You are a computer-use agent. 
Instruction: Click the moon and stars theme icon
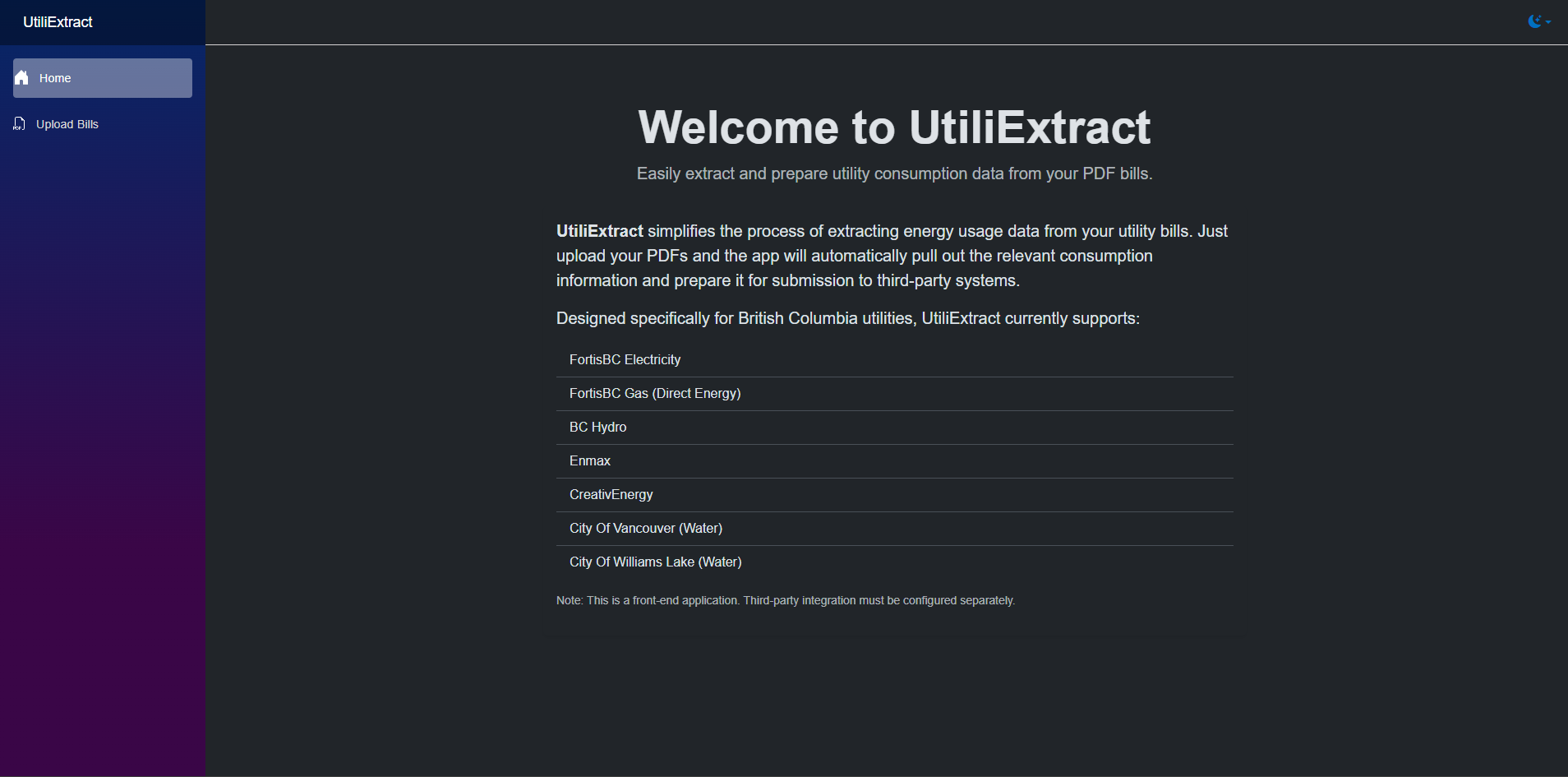point(1534,21)
